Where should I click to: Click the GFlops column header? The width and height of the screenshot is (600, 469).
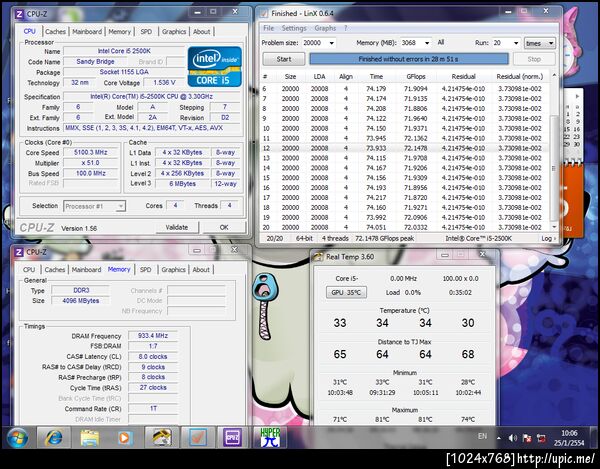pyautogui.click(x=416, y=77)
